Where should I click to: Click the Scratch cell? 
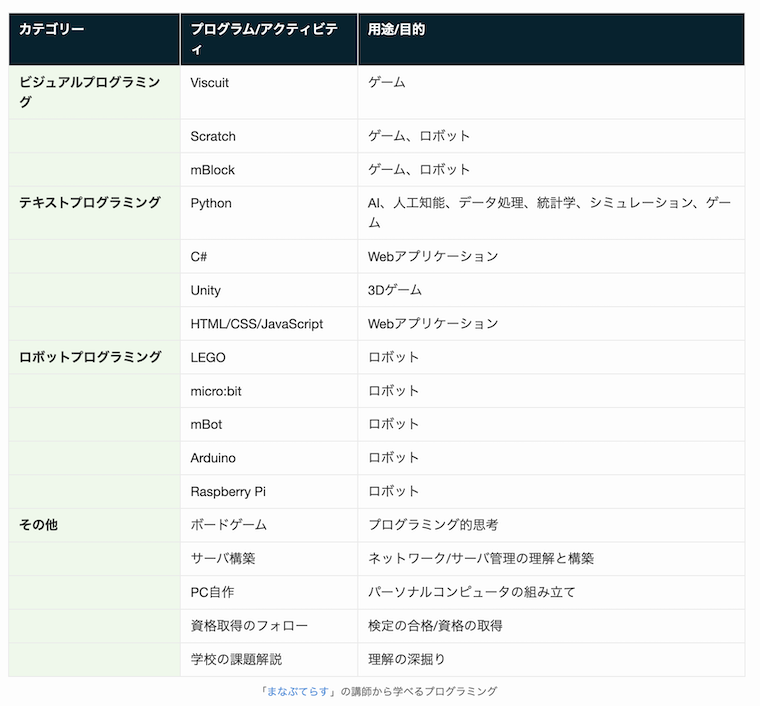(x=269, y=136)
